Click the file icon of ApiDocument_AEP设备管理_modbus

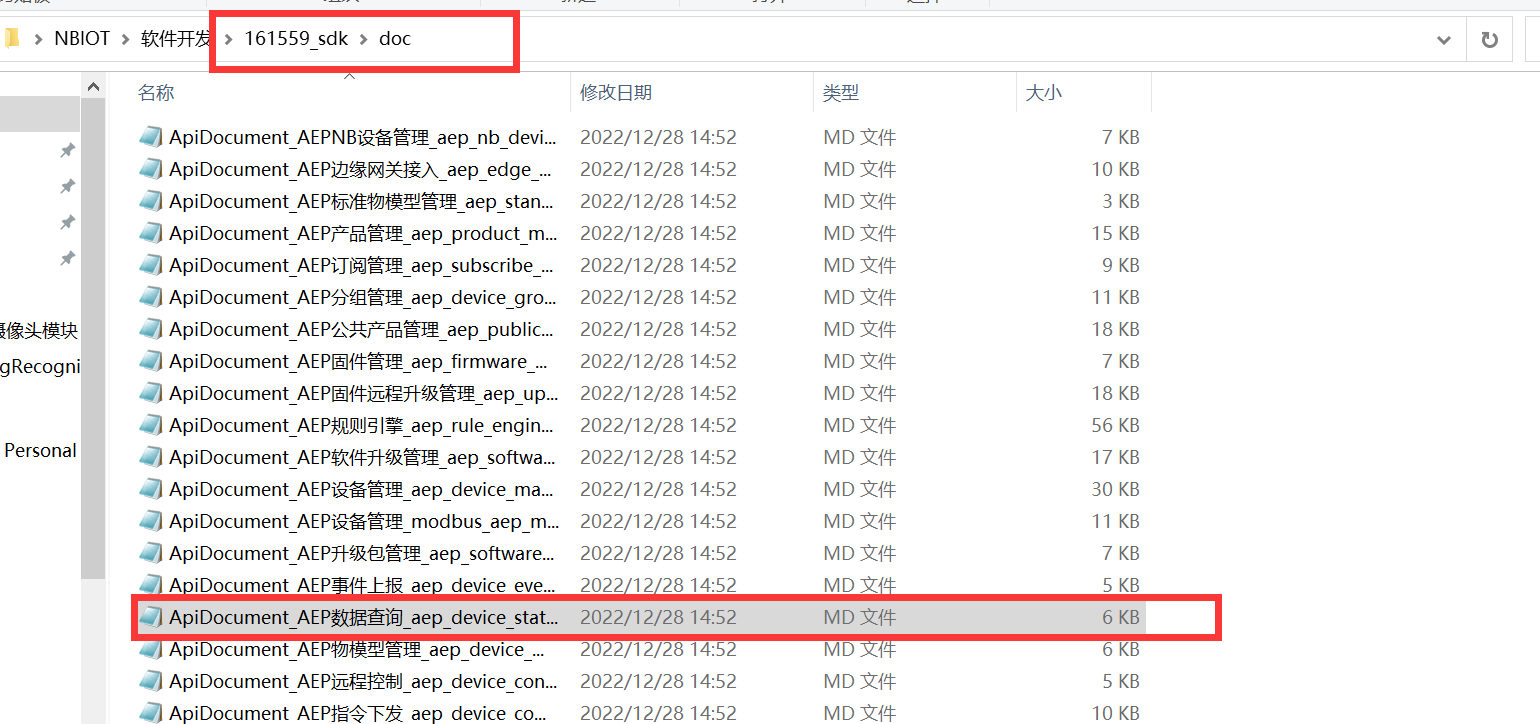[x=150, y=521]
